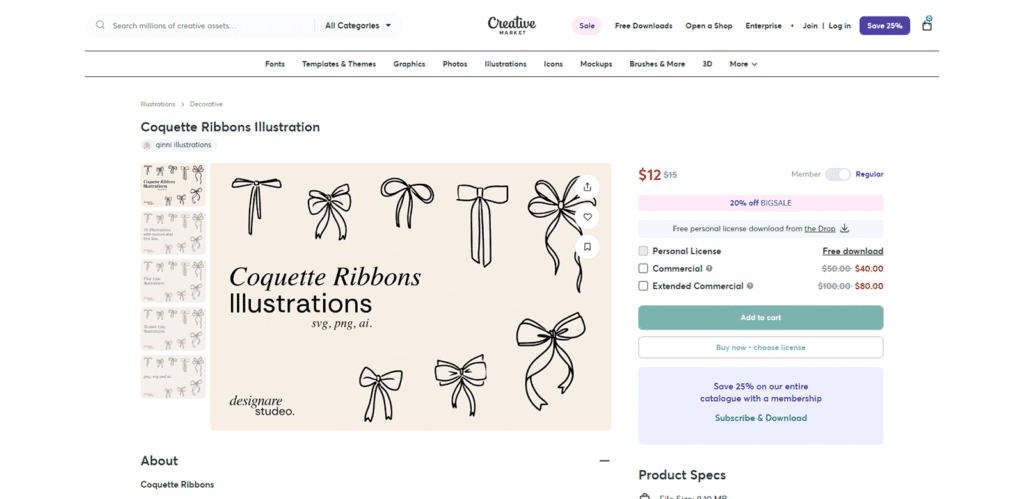Open the All Categories dropdown

(358, 25)
